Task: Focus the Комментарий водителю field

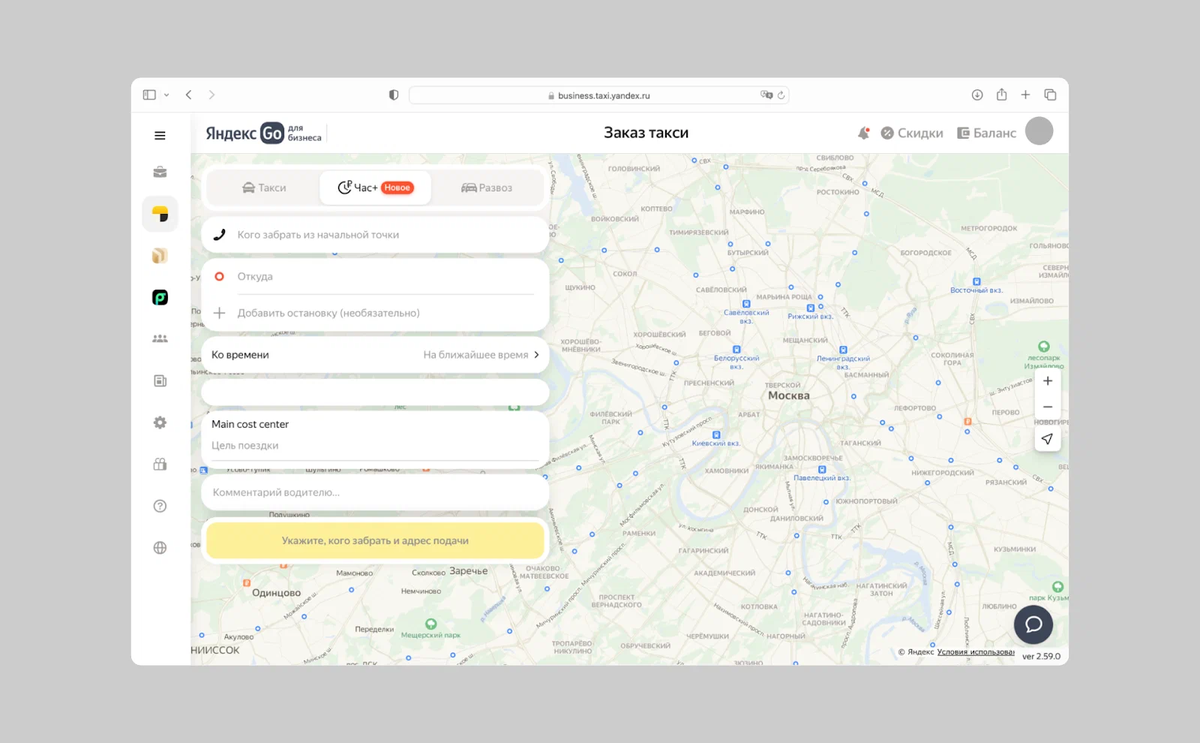Action: click(x=375, y=492)
